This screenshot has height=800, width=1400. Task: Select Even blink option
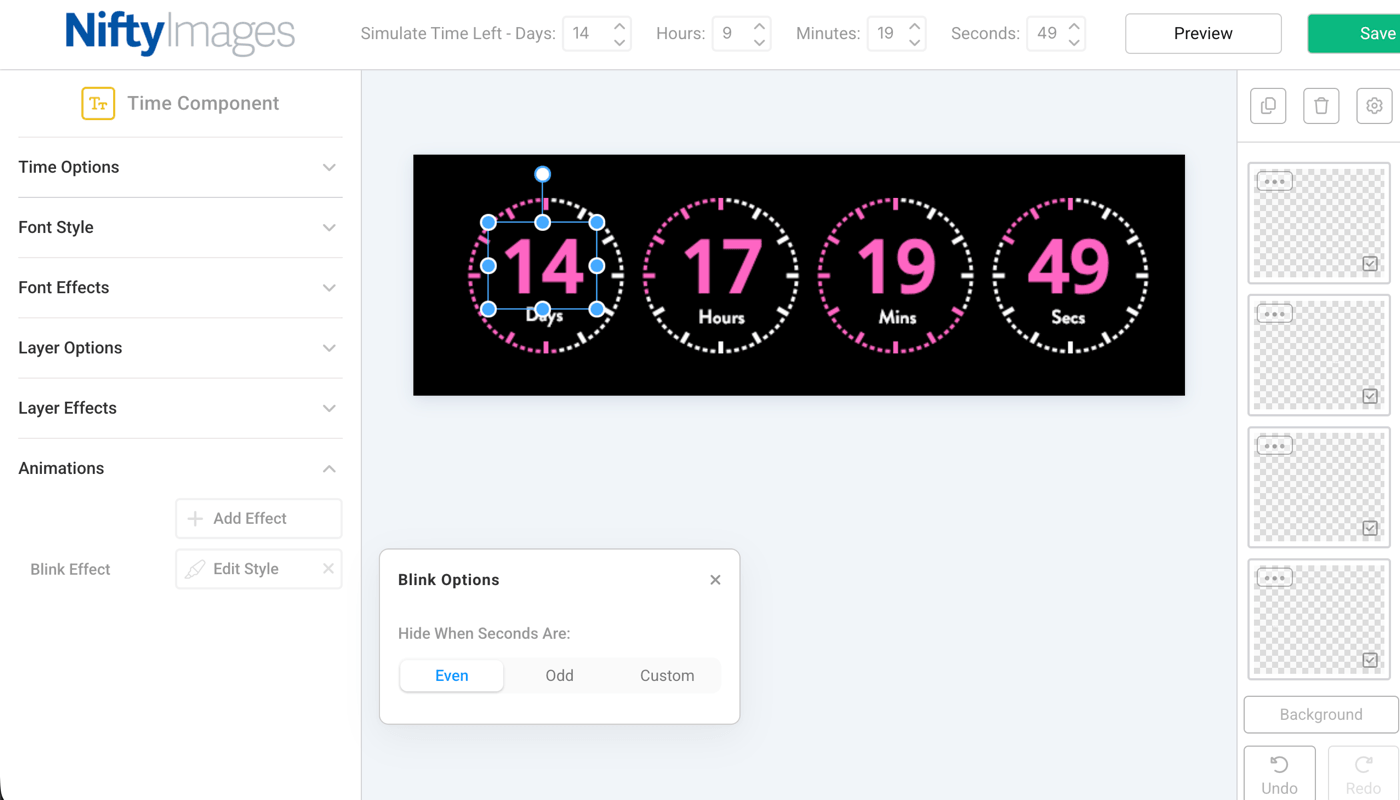point(452,676)
